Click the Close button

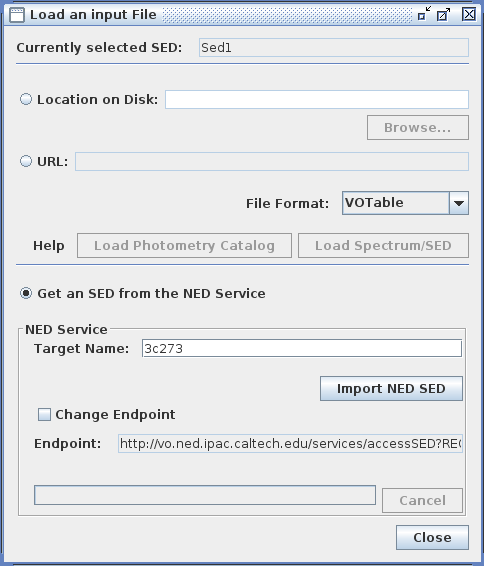pyautogui.click(x=432, y=537)
